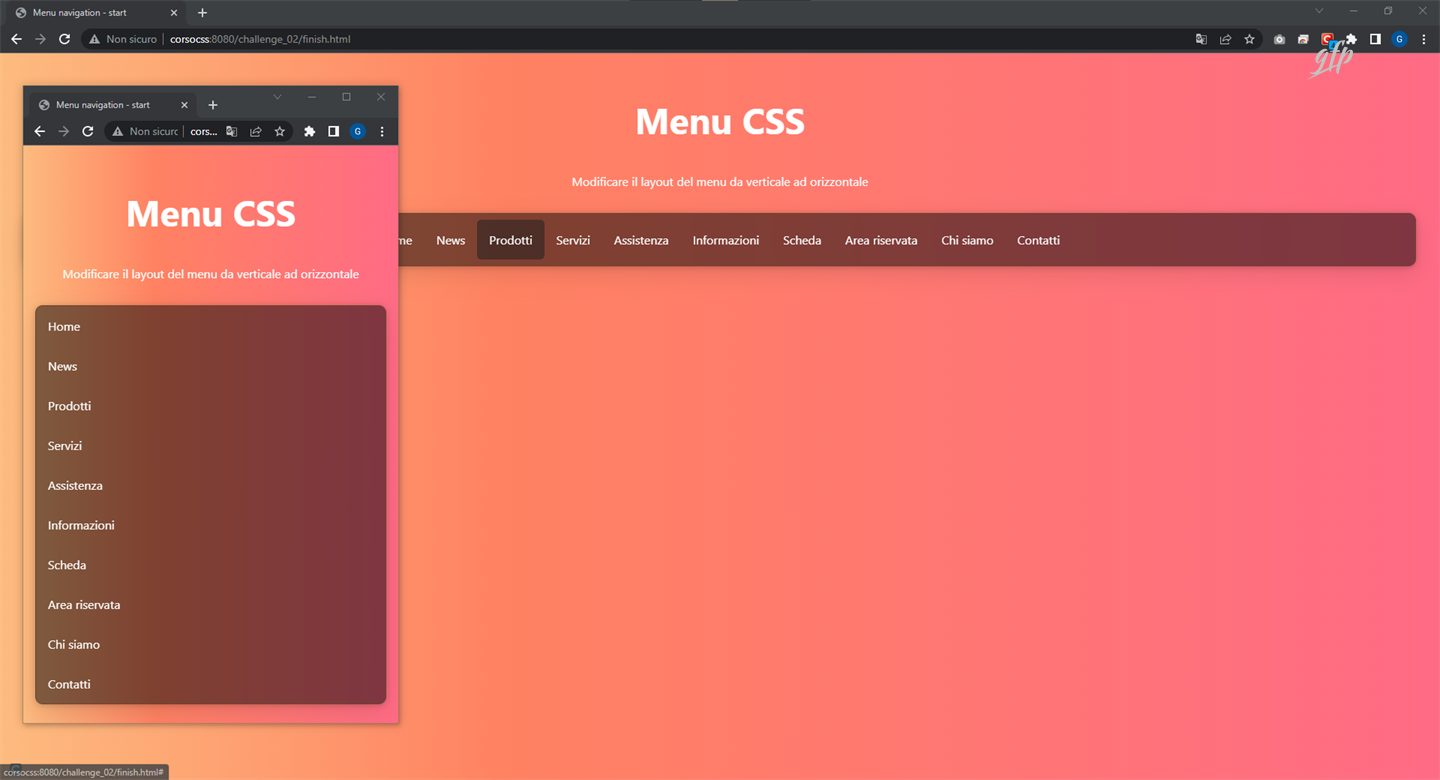The height and width of the screenshot is (780, 1440).
Task: Go back in the large background browser window
Action: click(16, 39)
